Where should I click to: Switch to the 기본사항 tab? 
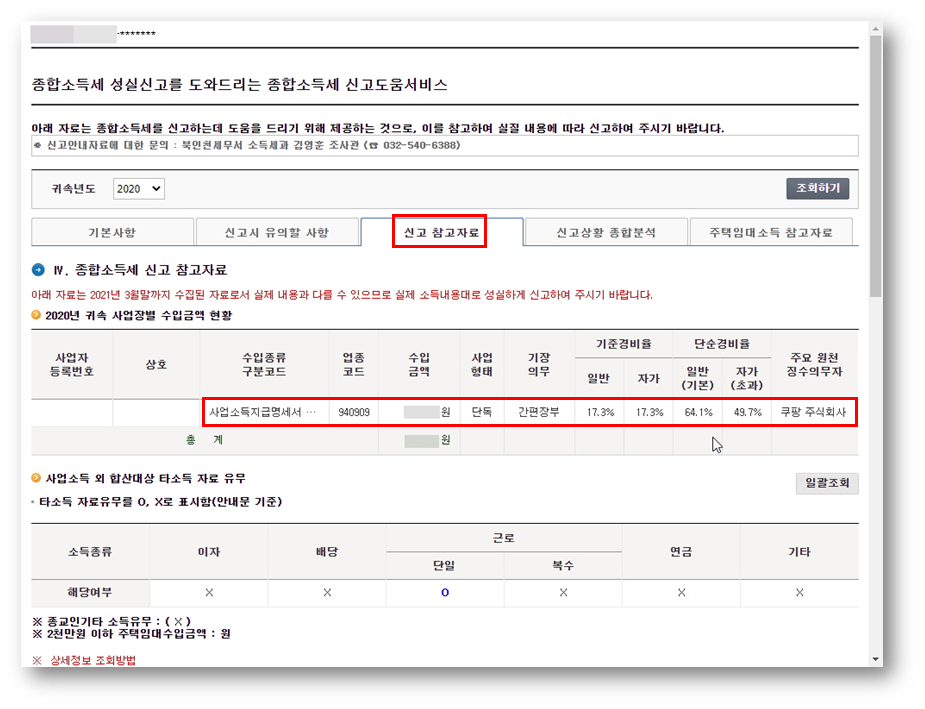(112, 232)
